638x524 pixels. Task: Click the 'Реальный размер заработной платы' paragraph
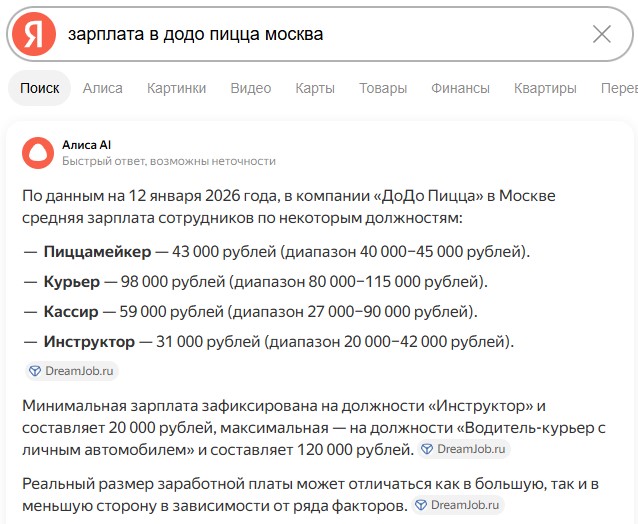tap(310, 495)
